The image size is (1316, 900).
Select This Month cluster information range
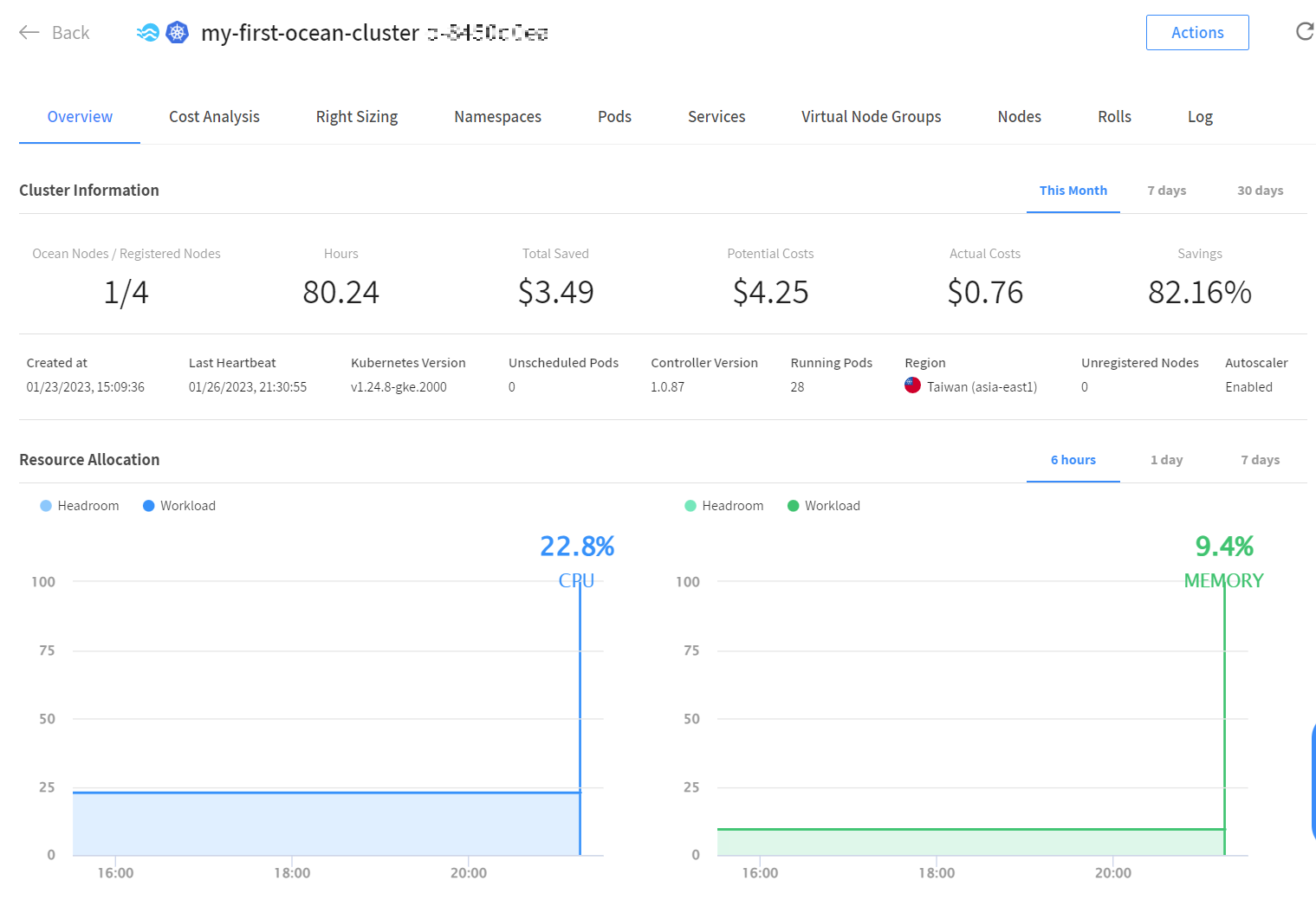1073,191
